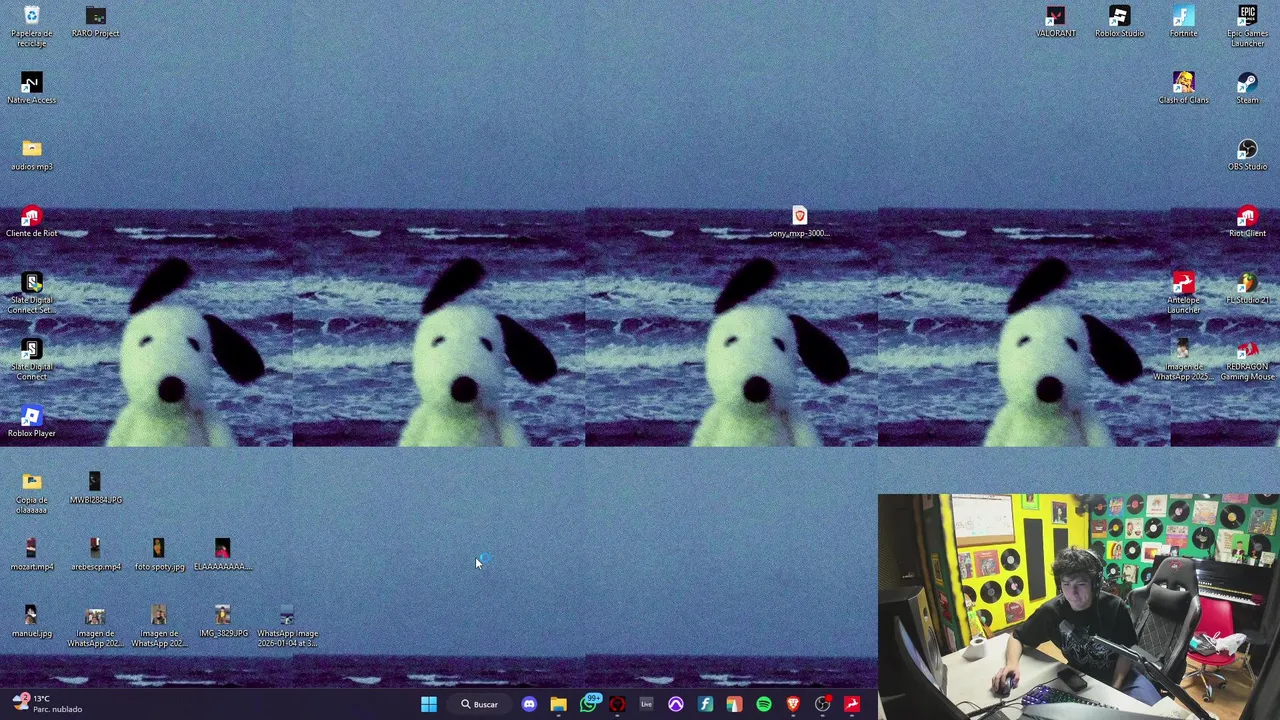Select the ELAAAAAAAA... file on desktop
The image size is (1280, 720).
(223, 555)
